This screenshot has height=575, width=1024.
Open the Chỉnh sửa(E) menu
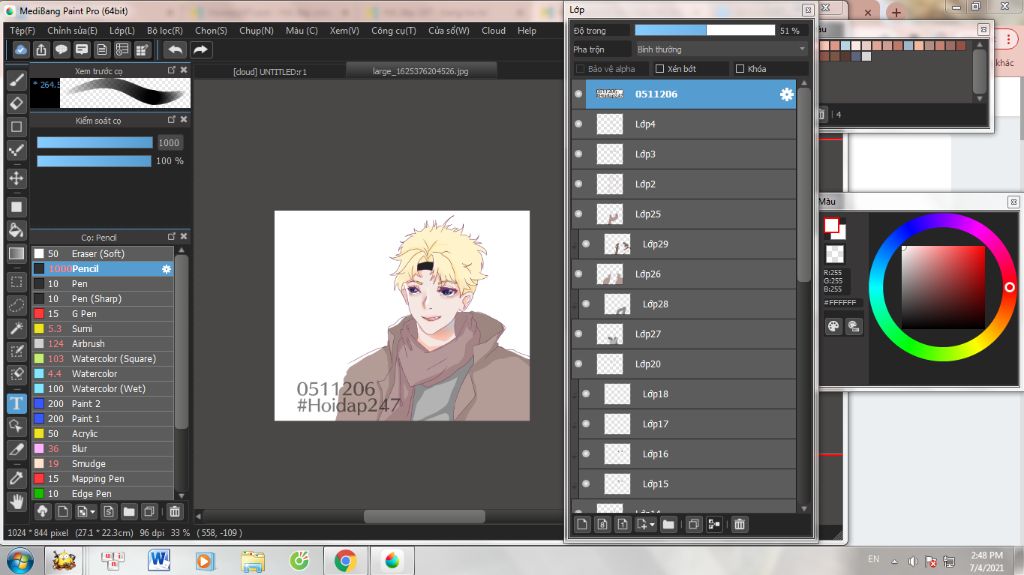pos(72,31)
